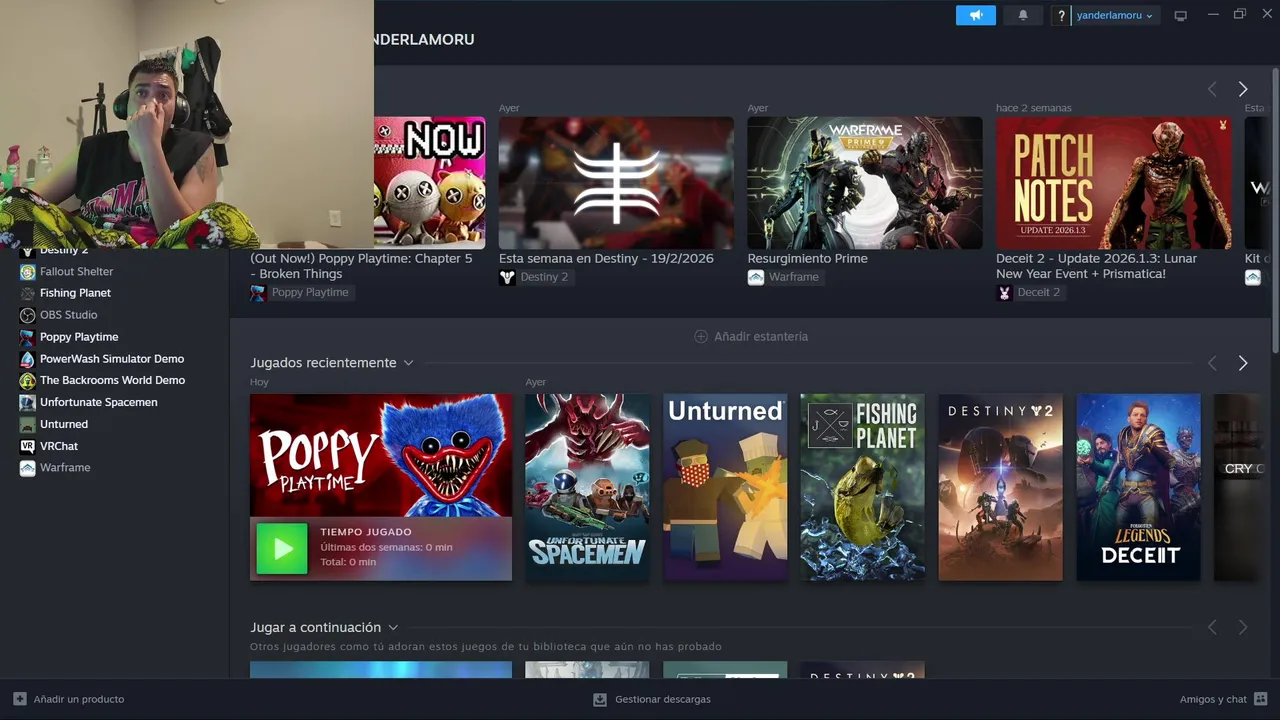The width and height of the screenshot is (1280, 720).
Task: Open 'Amigos y chat' panel
Action: click(x=1224, y=699)
